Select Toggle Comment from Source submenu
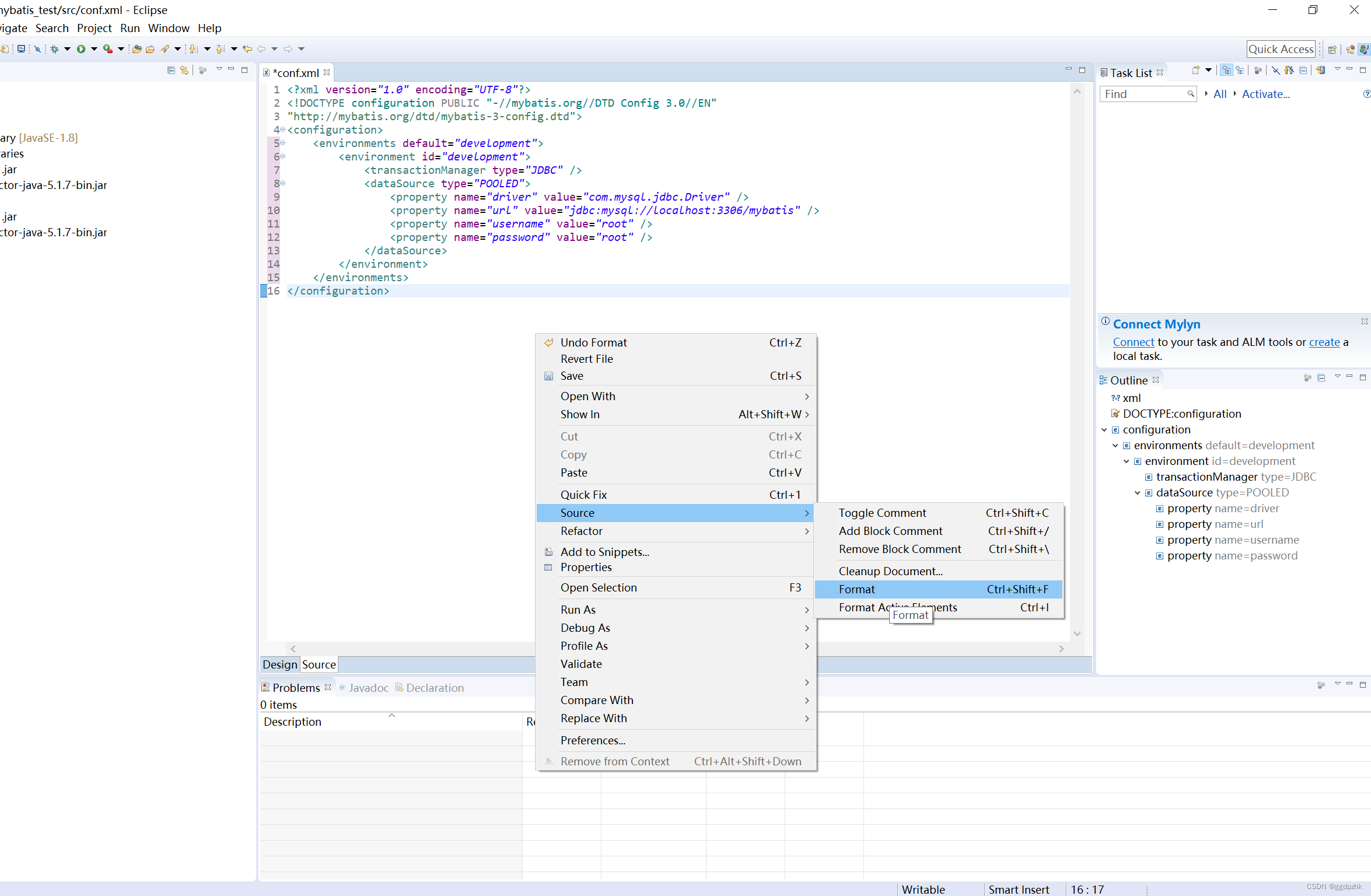The width and height of the screenshot is (1371, 896). 882,512
